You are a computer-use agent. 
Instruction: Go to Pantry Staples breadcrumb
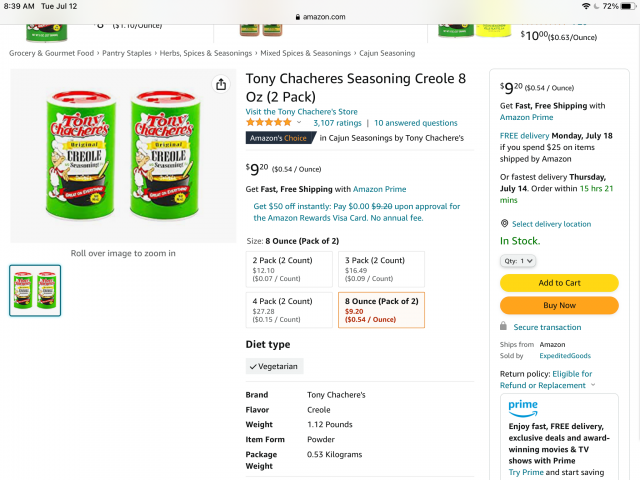point(127,53)
